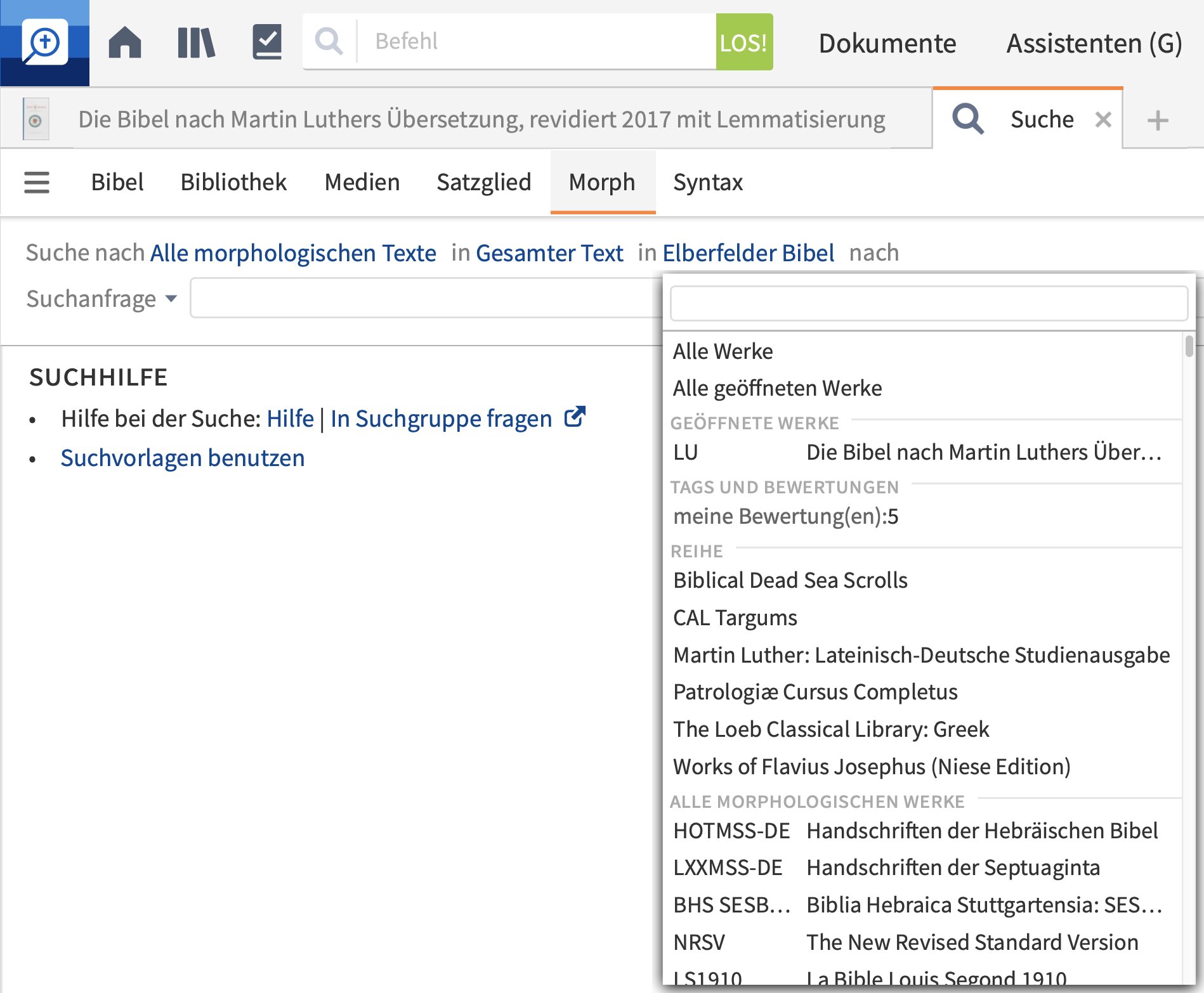This screenshot has width=1204, height=993.
Task: Open the Assistenten (G) menu
Action: pyautogui.click(x=1094, y=43)
